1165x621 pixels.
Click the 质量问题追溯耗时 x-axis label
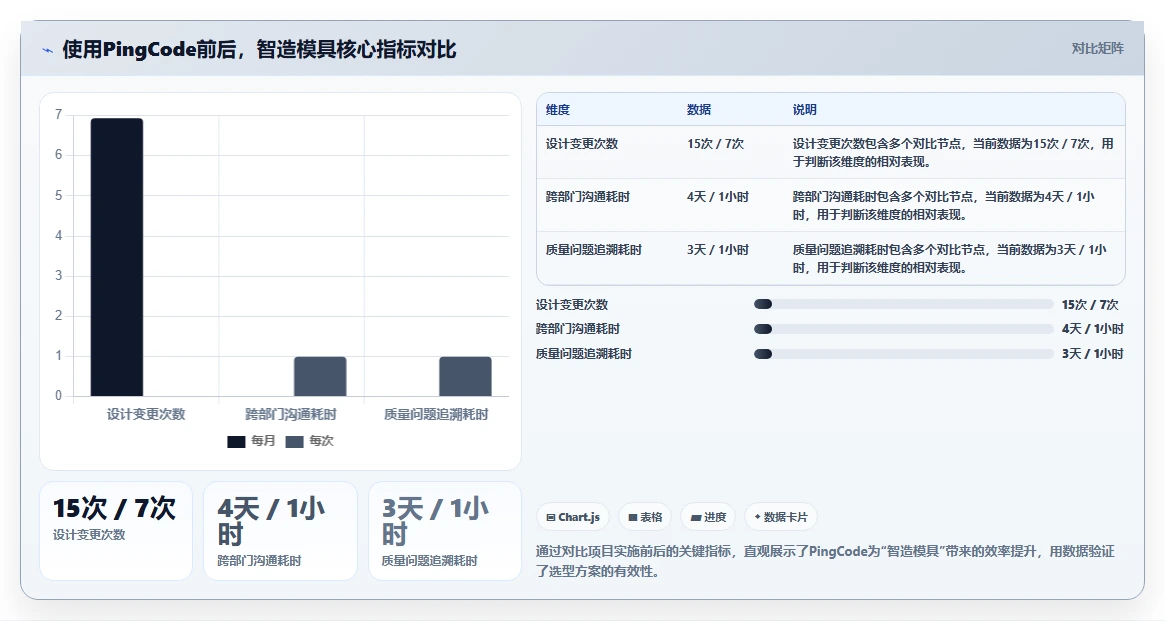coord(436,414)
